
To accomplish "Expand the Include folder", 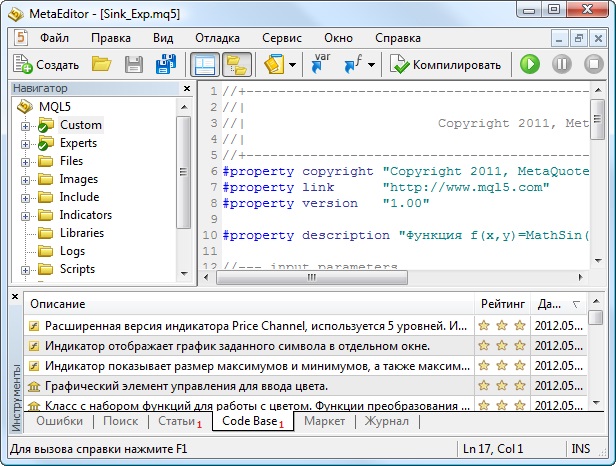I will pyautogui.click(x=25, y=198).
